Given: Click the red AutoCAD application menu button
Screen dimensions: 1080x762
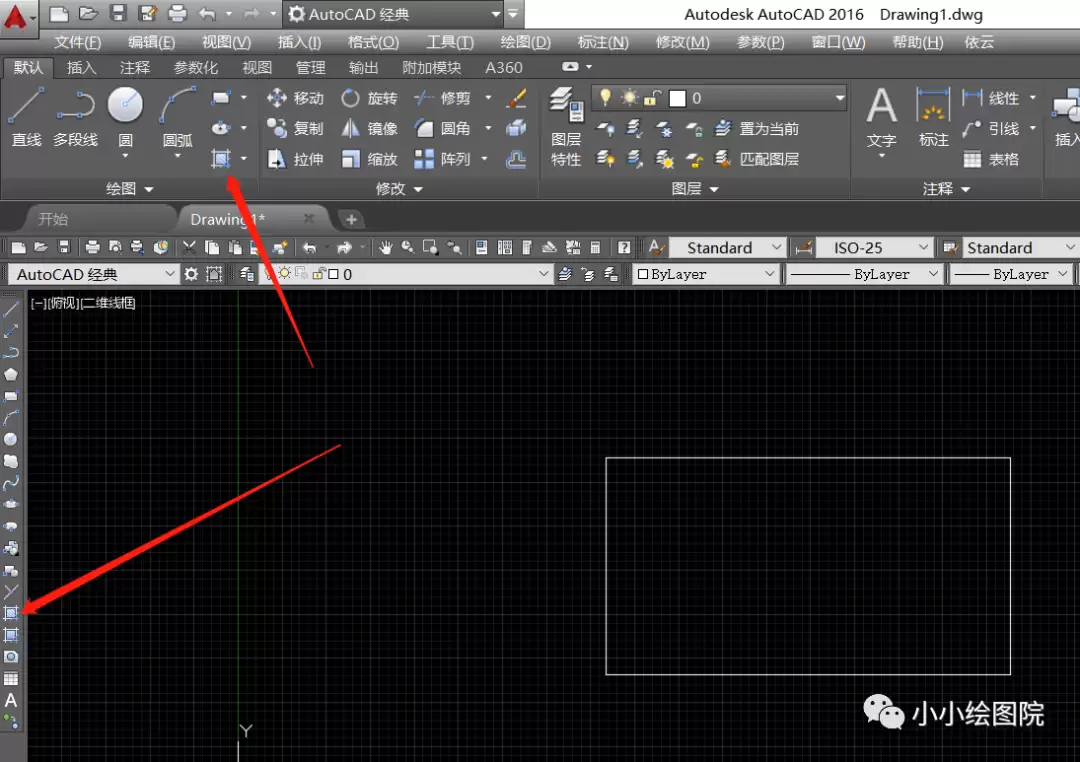Looking at the screenshot, I should click(15, 17).
